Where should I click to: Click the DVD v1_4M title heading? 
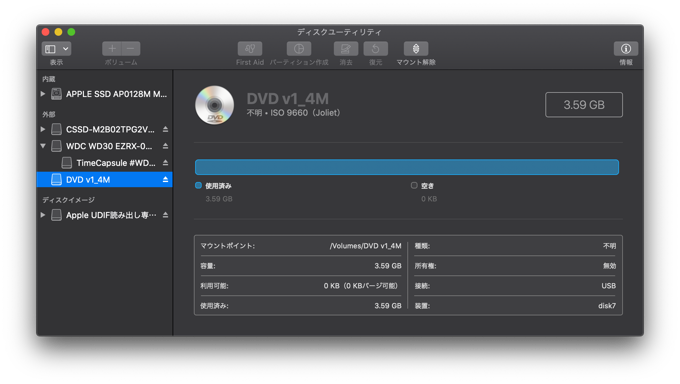[x=288, y=99]
